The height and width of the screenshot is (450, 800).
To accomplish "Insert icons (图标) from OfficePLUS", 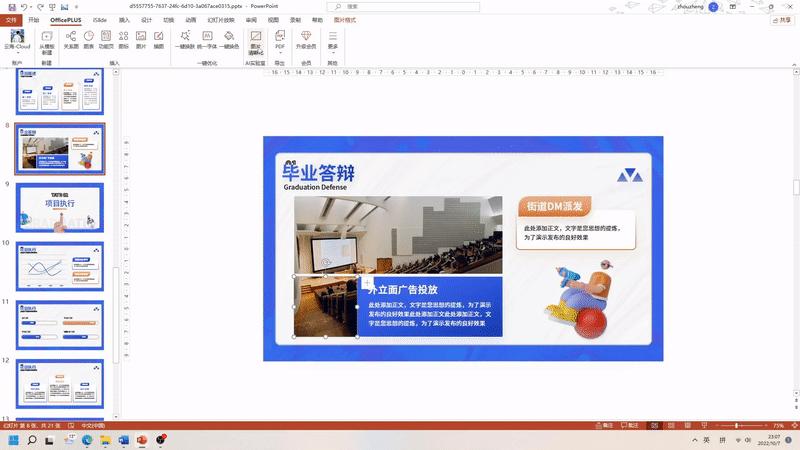I will tap(123, 39).
